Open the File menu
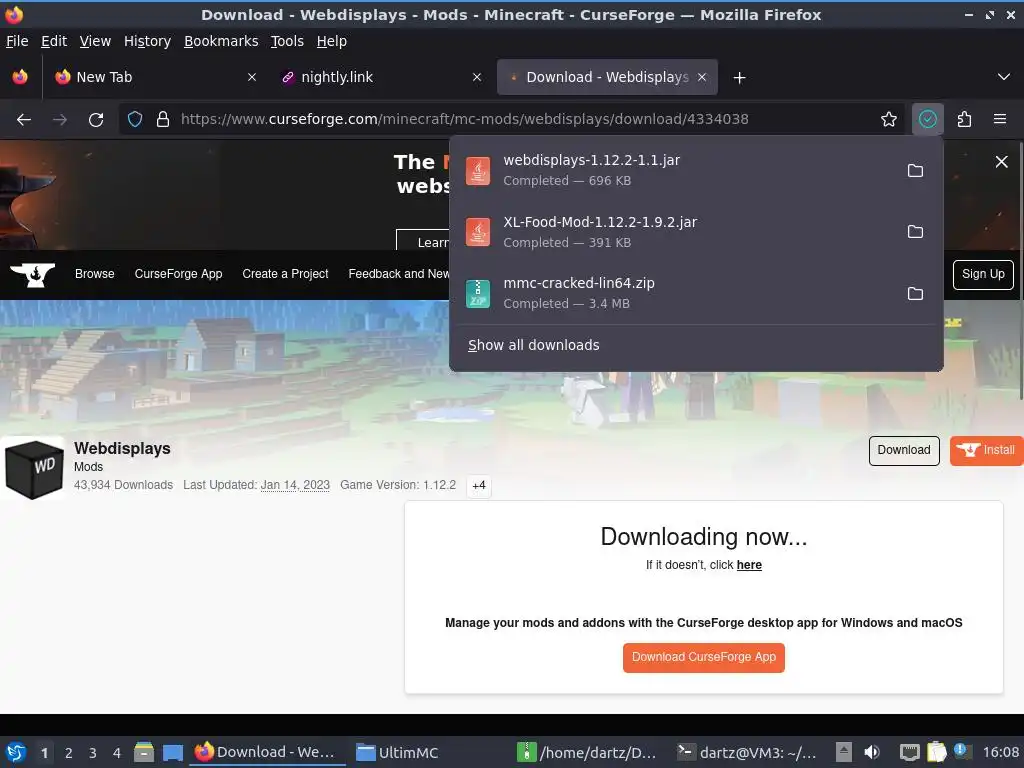 coord(17,41)
